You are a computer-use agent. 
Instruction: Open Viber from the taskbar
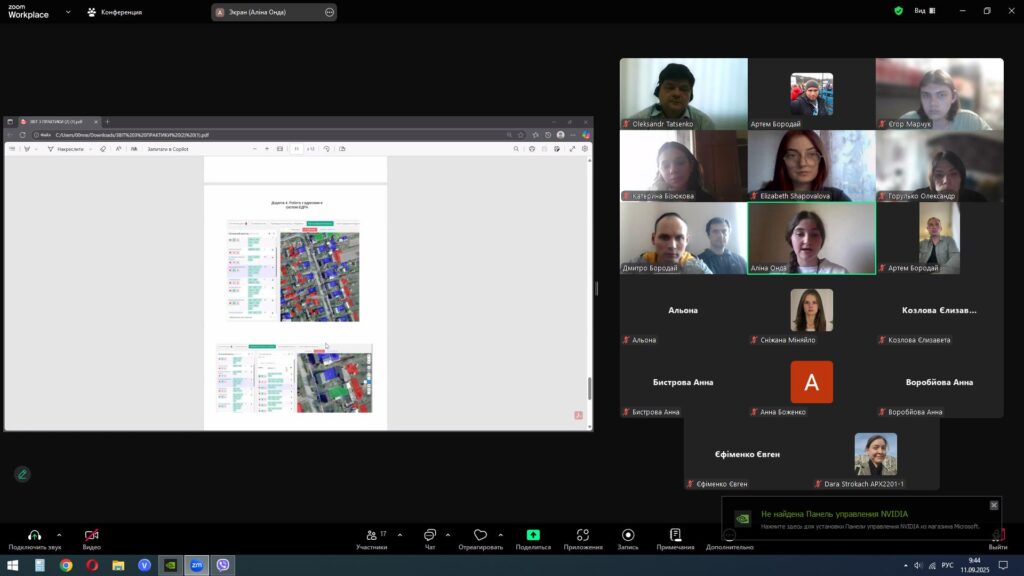[223, 565]
